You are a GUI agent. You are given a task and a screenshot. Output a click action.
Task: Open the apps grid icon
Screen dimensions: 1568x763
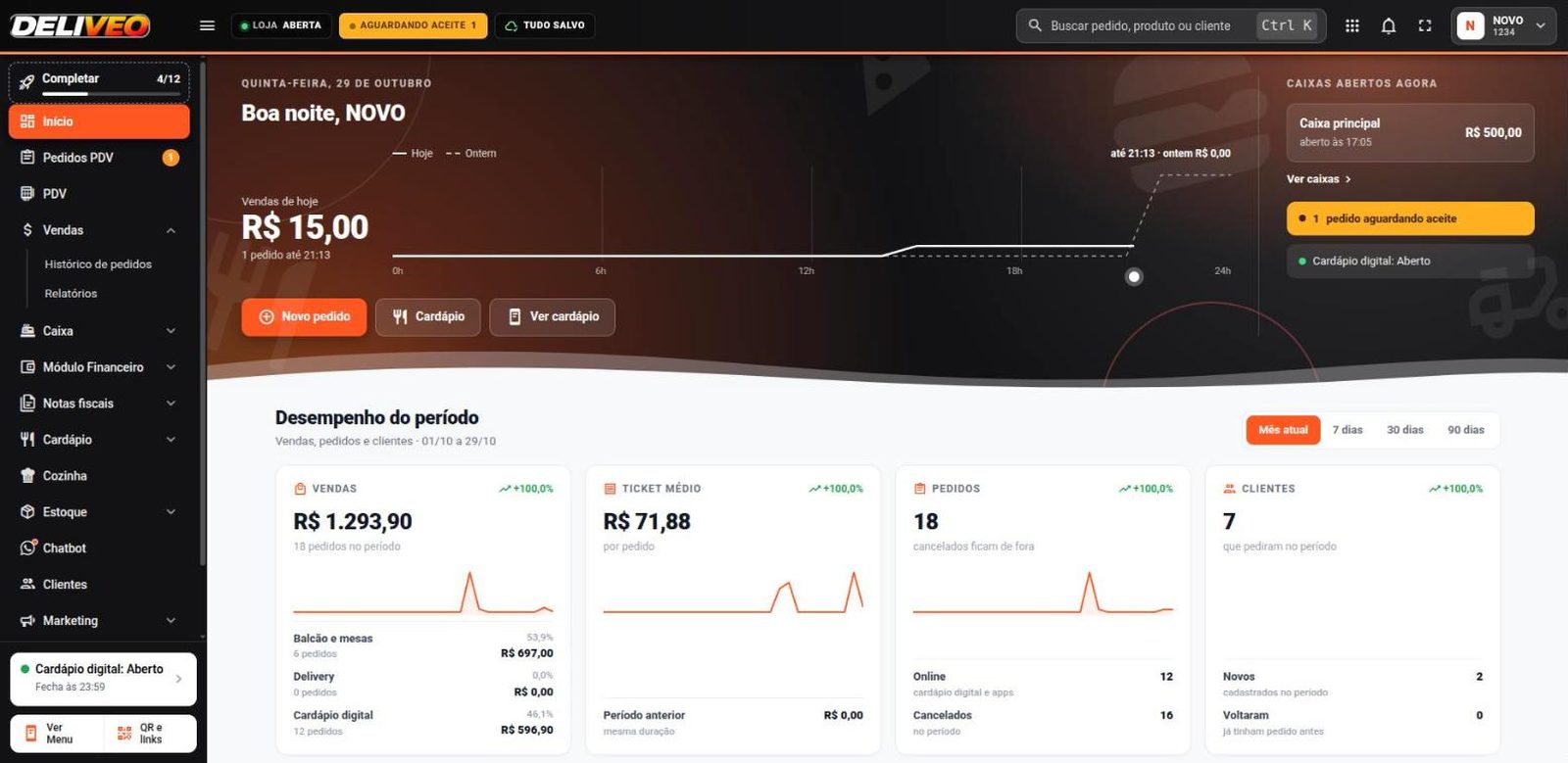pos(1352,25)
